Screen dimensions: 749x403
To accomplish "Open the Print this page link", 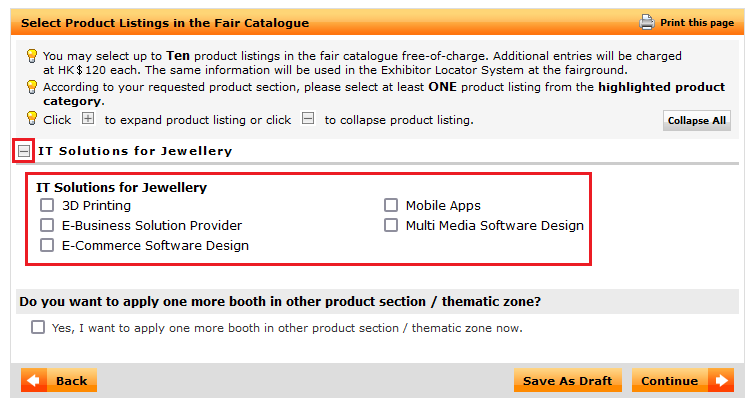I will tap(697, 22).
